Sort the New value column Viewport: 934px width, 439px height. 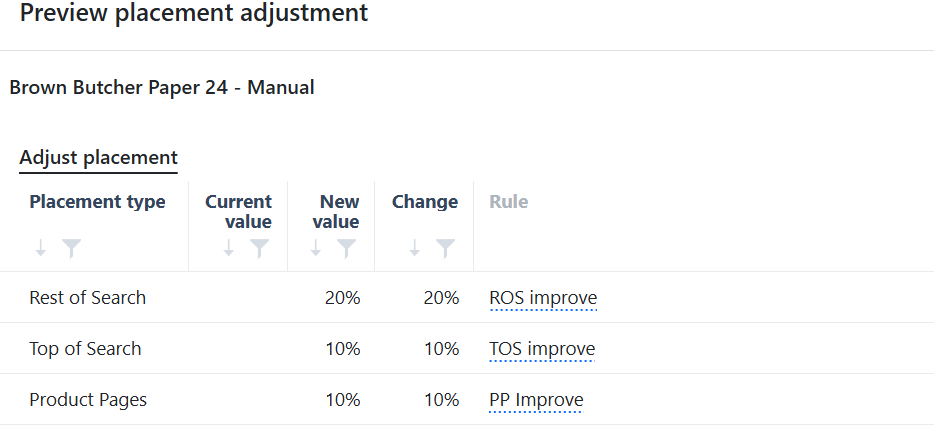pos(316,248)
